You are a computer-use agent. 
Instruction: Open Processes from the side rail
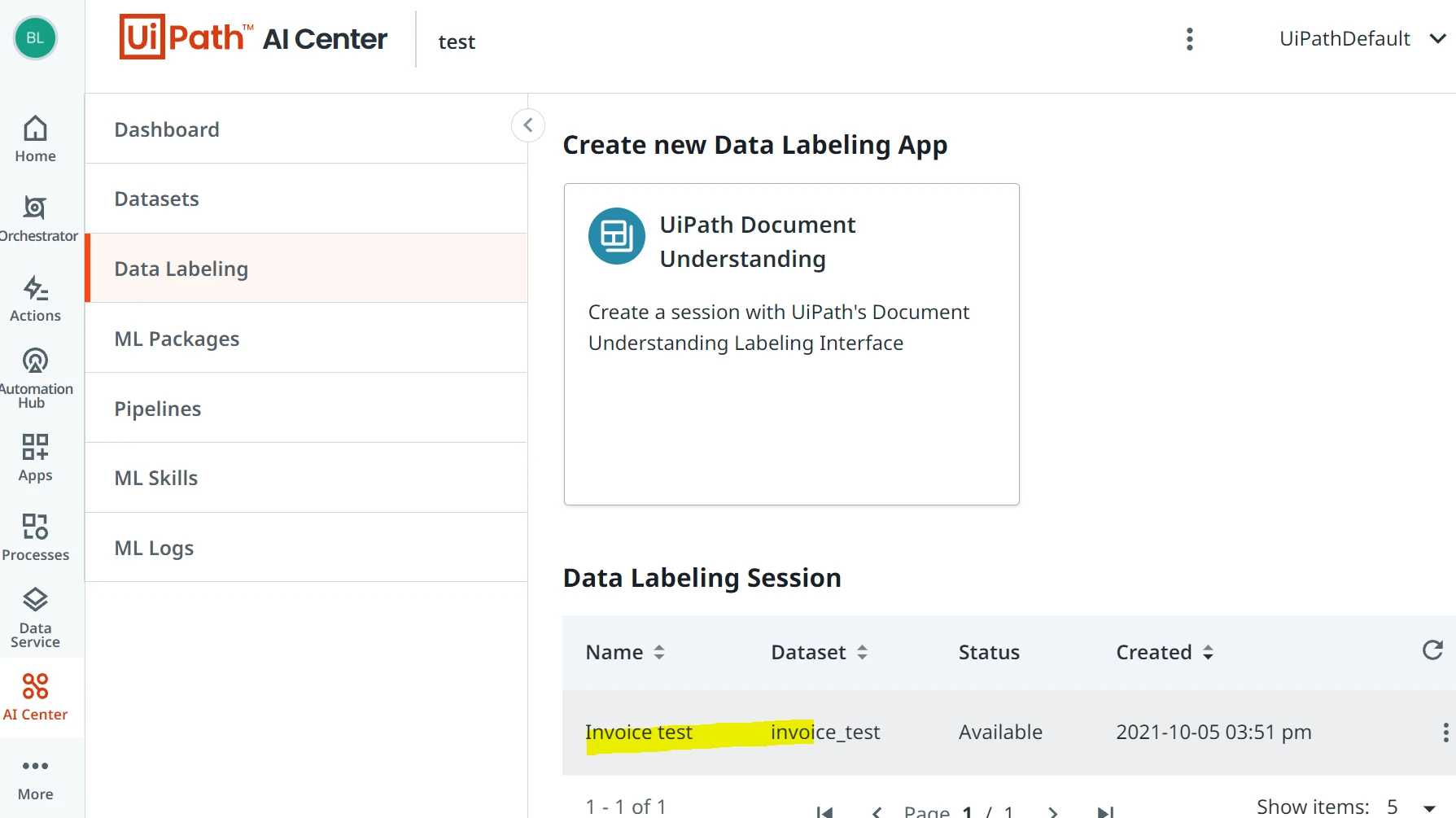point(35,538)
